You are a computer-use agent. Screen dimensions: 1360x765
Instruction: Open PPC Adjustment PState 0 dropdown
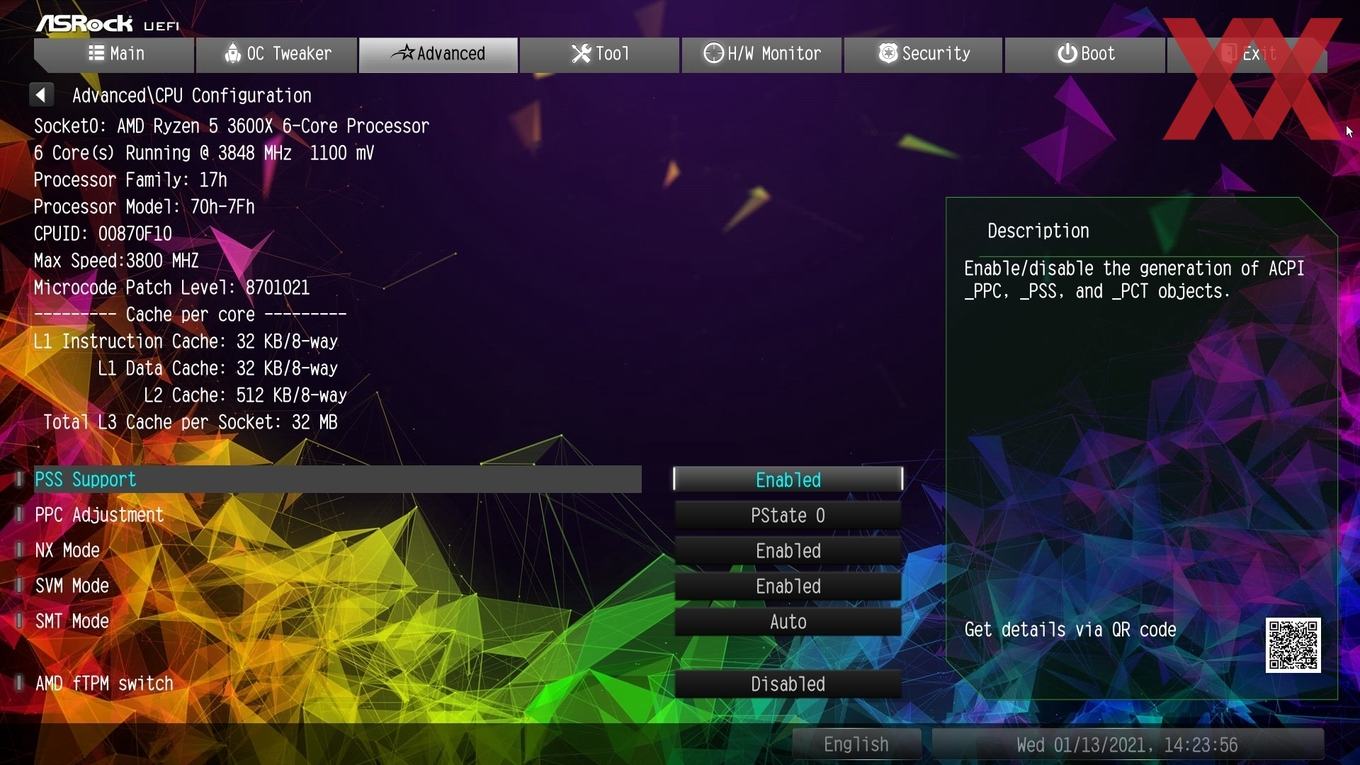(x=788, y=516)
